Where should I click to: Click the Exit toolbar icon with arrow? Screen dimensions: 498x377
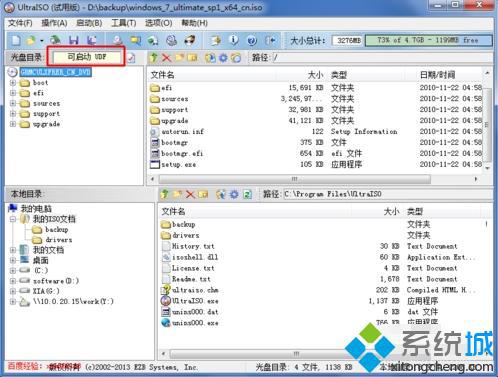270,40
